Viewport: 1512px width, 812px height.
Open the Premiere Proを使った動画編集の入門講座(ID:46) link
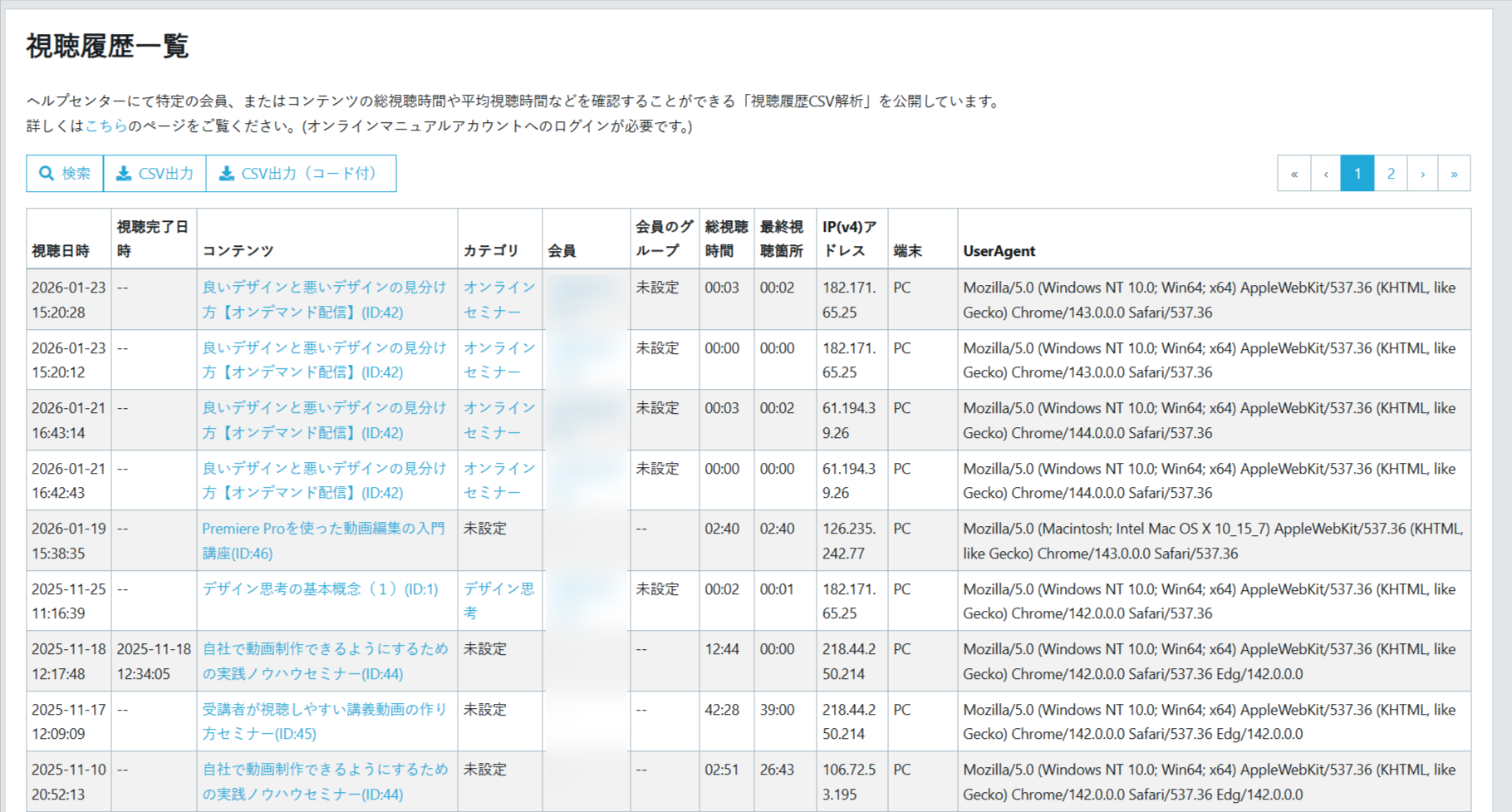pyautogui.click(x=324, y=540)
